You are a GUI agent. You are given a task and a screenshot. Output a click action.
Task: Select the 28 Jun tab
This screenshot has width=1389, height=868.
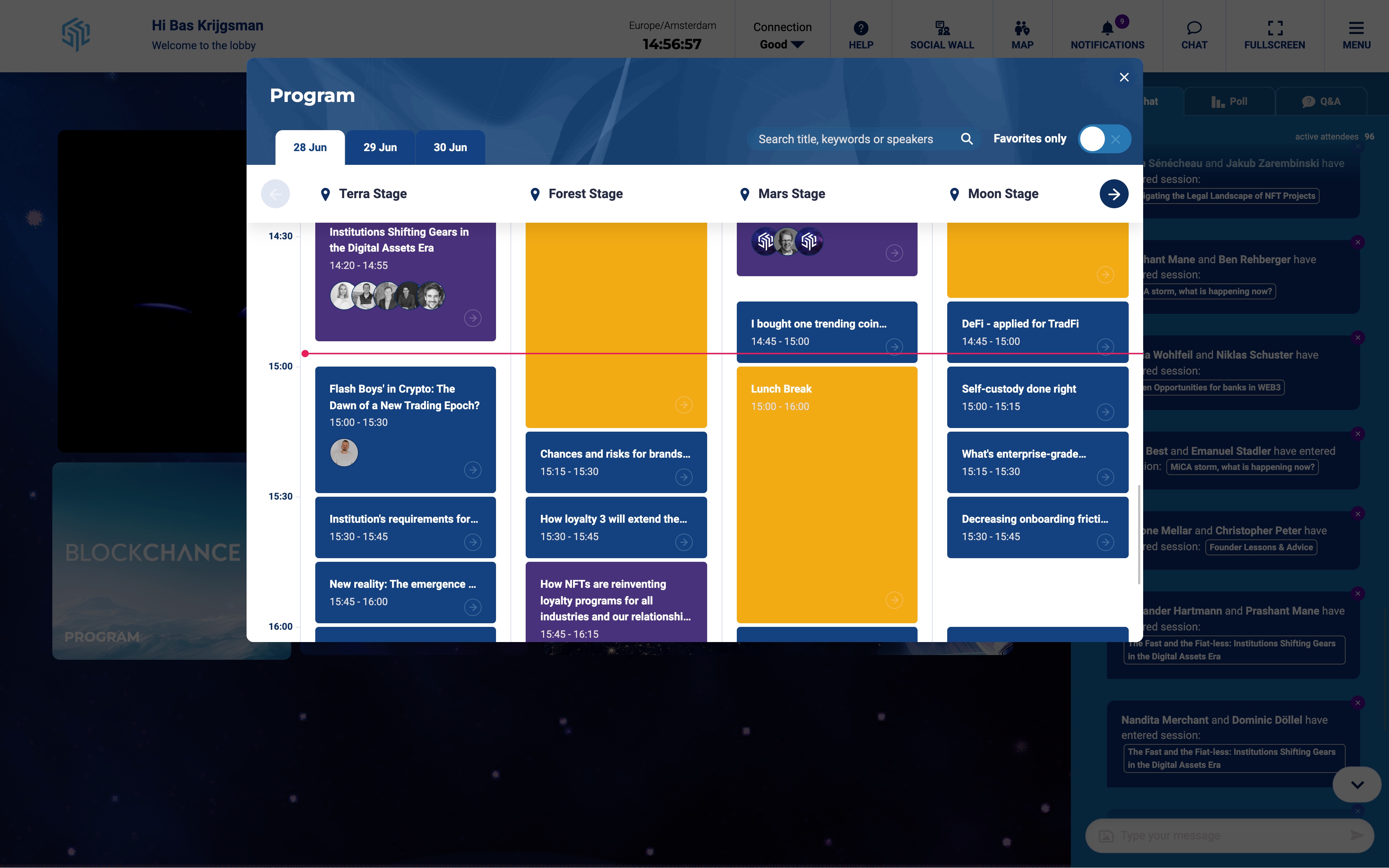[x=310, y=147]
